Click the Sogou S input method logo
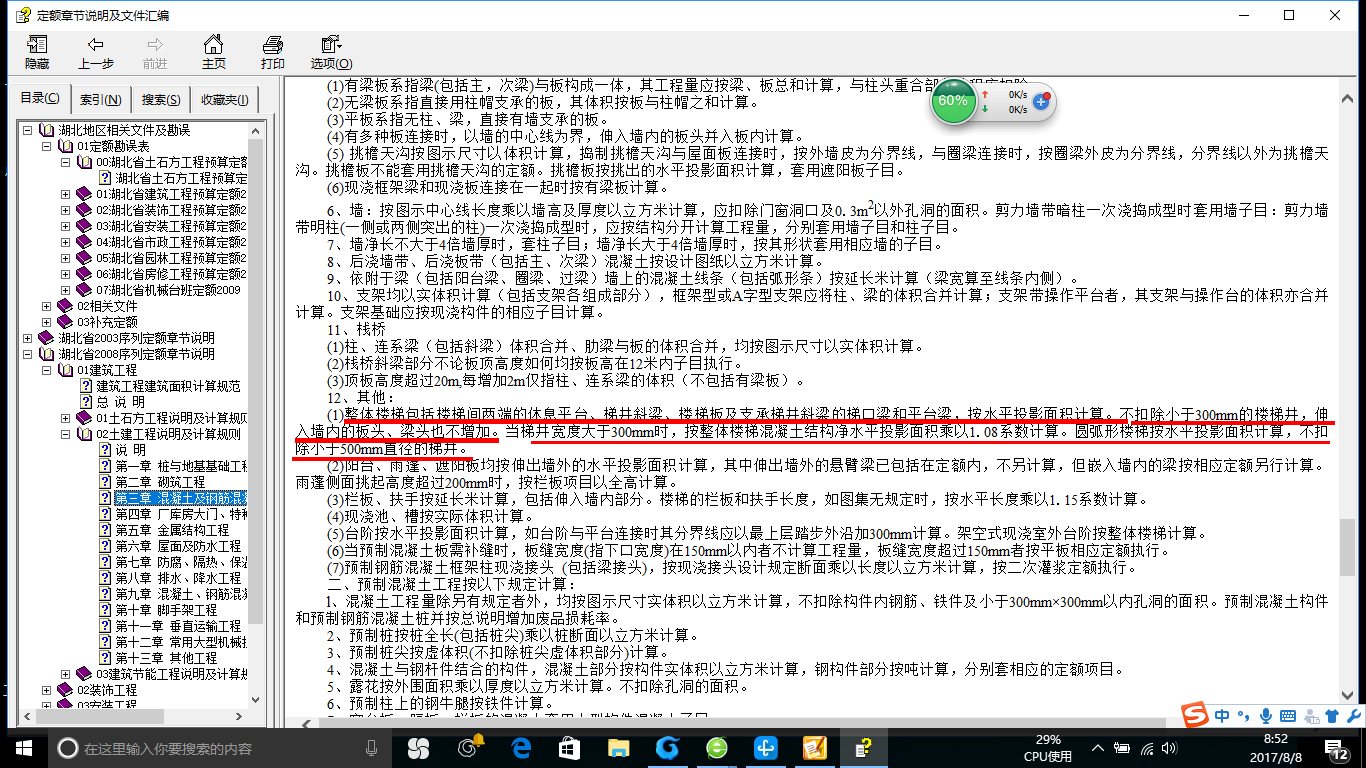The image size is (1366, 768). tap(1194, 715)
